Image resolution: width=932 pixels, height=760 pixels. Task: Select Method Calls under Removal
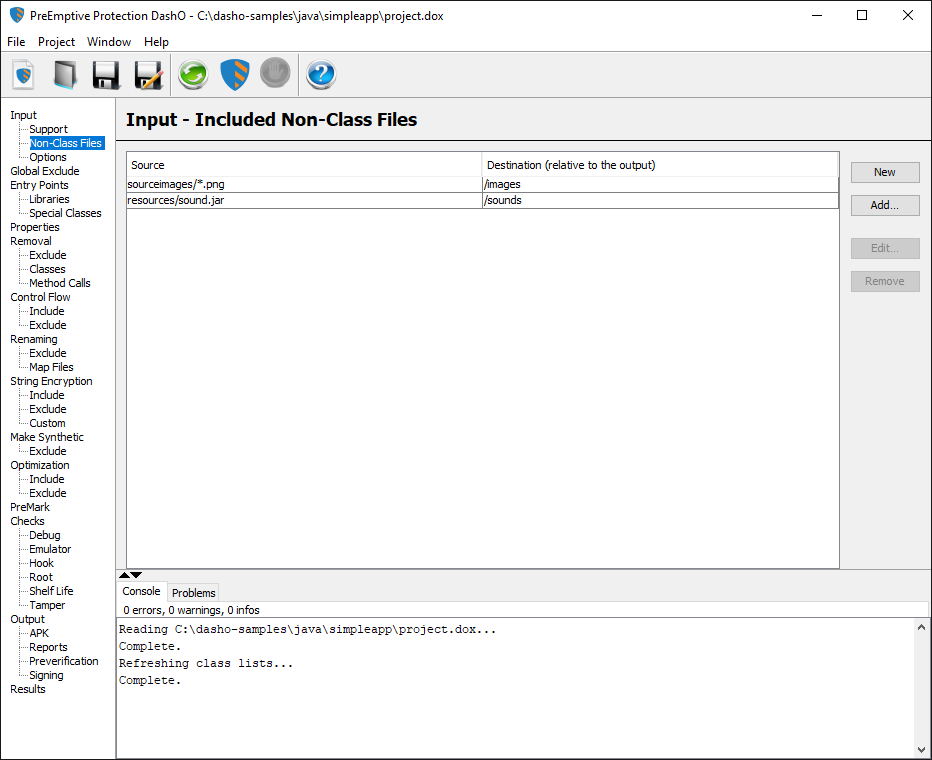(x=60, y=283)
